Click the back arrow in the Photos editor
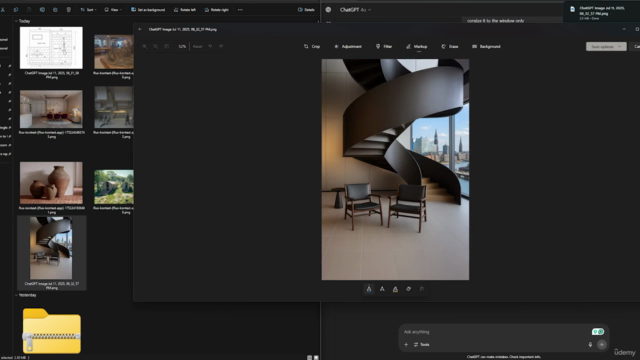This screenshot has width=640, height=360. (x=140, y=29)
